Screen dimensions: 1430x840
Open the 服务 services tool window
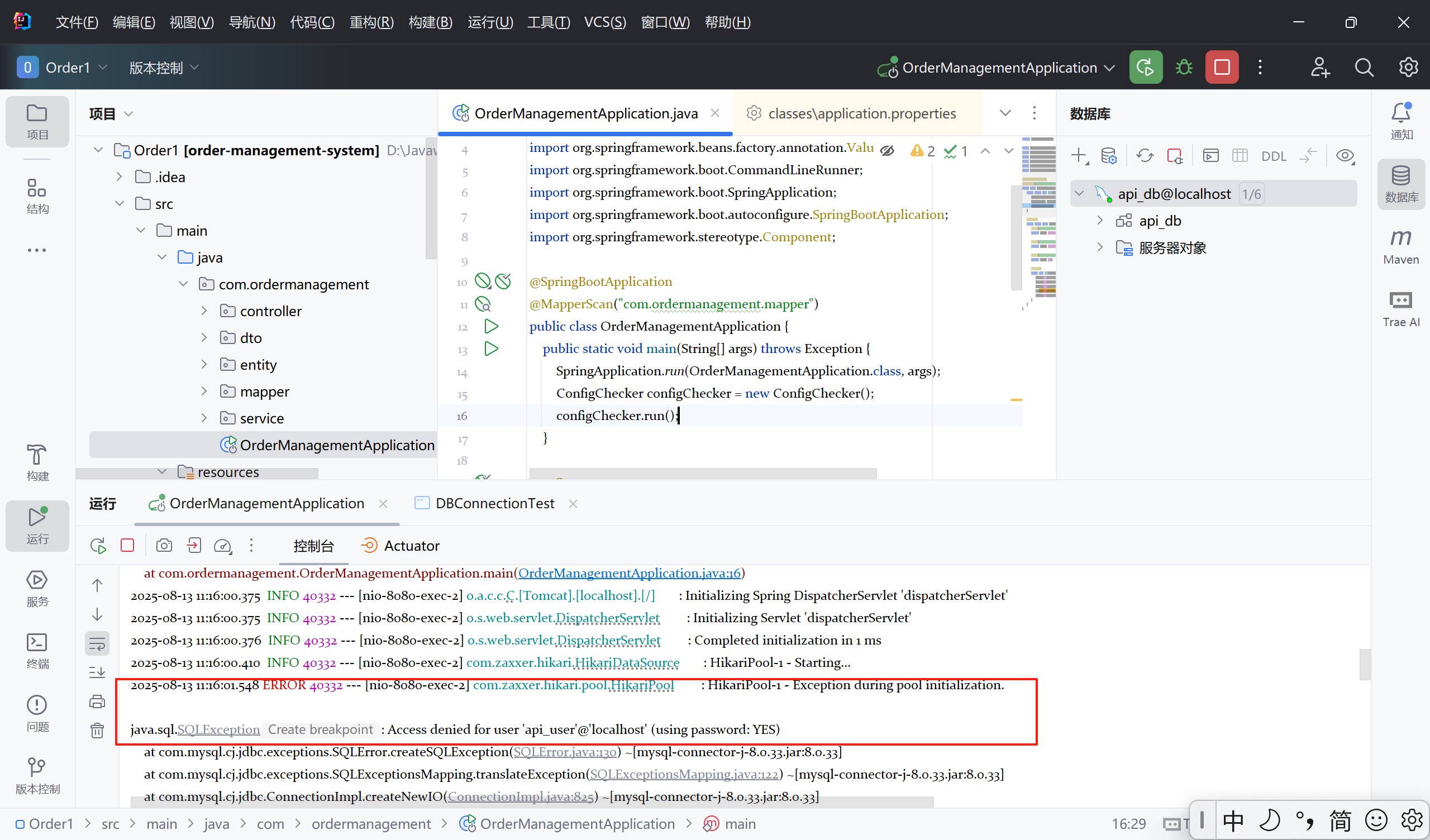(x=37, y=589)
